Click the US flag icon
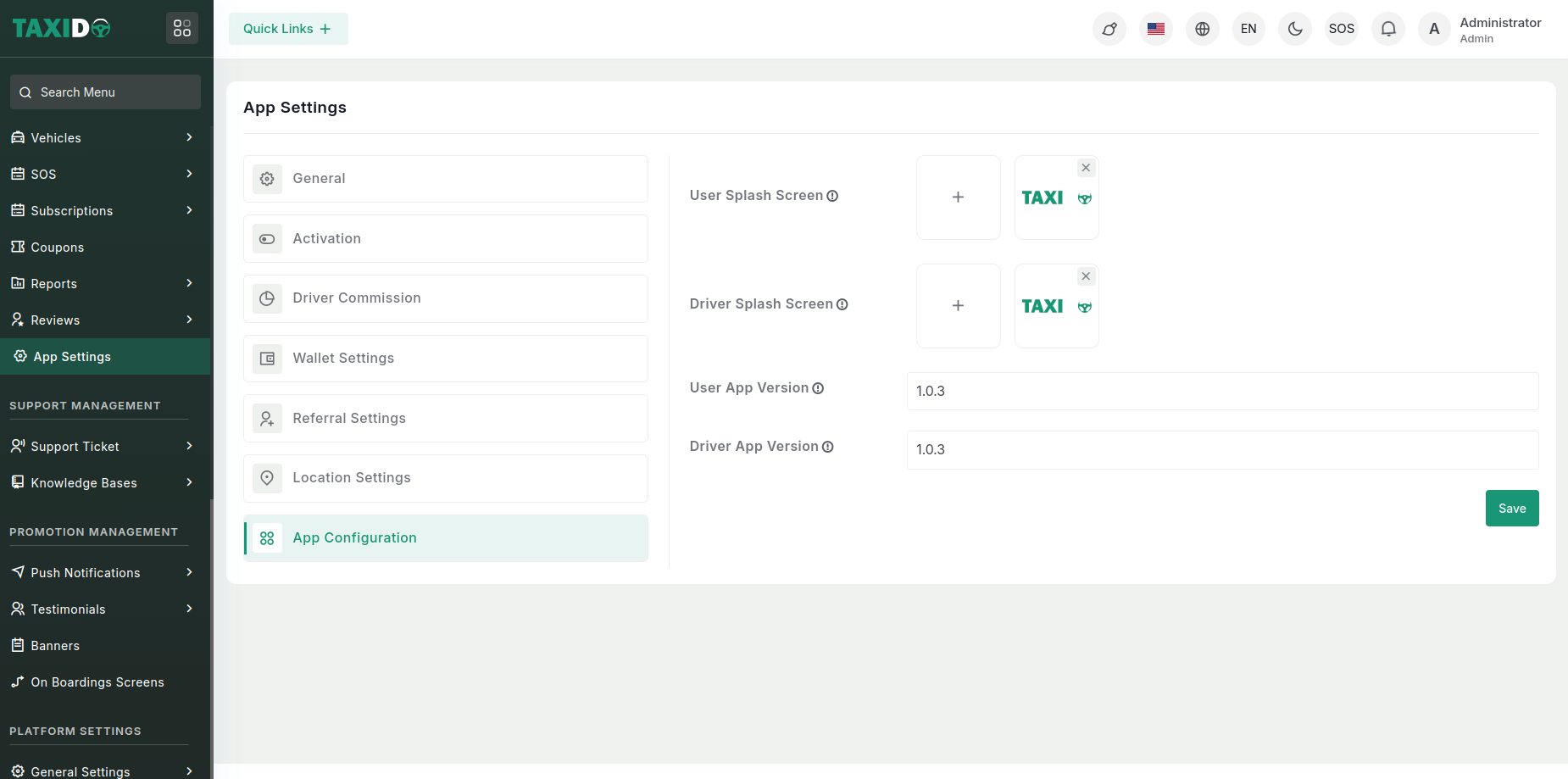1568x779 pixels. click(1155, 29)
